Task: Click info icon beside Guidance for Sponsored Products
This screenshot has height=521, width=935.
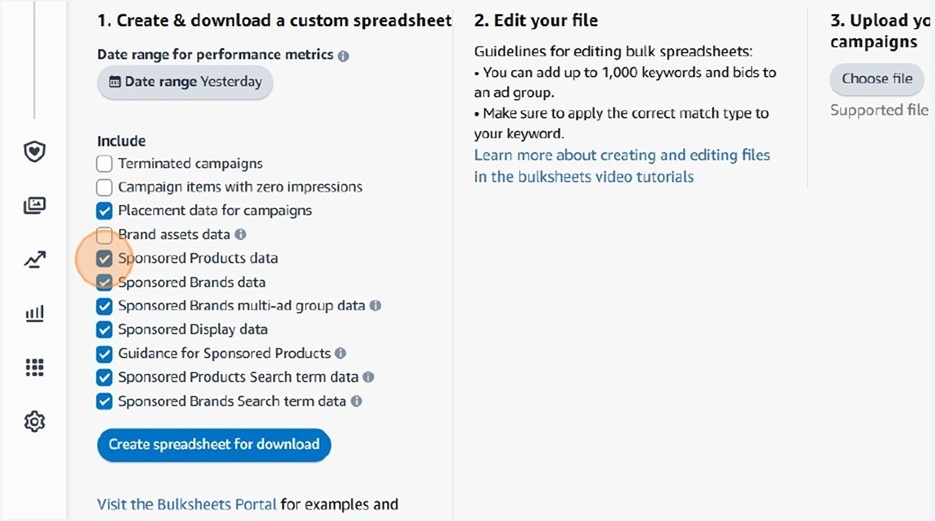Action: [341, 354]
